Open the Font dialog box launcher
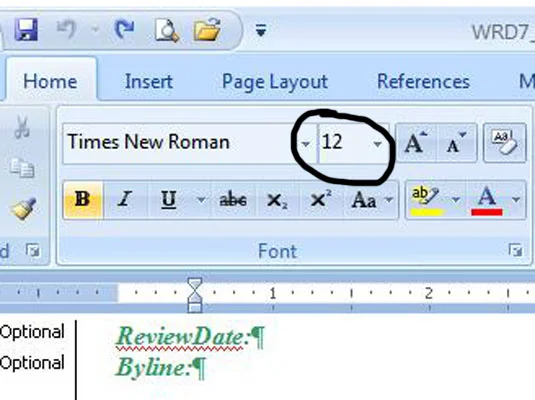This screenshot has height=400, width=535. [x=515, y=250]
